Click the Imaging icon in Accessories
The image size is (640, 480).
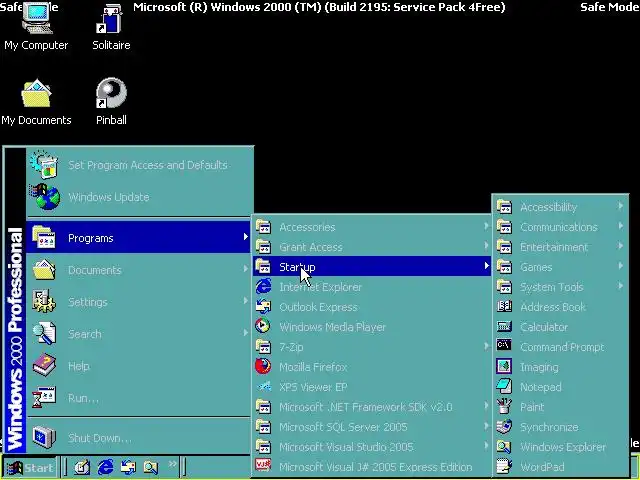pyautogui.click(x=504, y=366)
